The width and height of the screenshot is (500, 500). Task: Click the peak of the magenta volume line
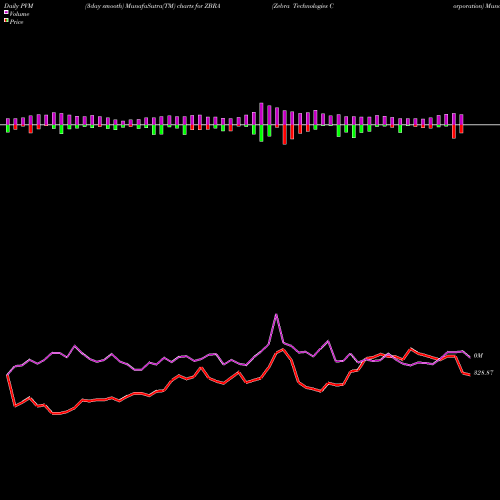pos(276,314)
